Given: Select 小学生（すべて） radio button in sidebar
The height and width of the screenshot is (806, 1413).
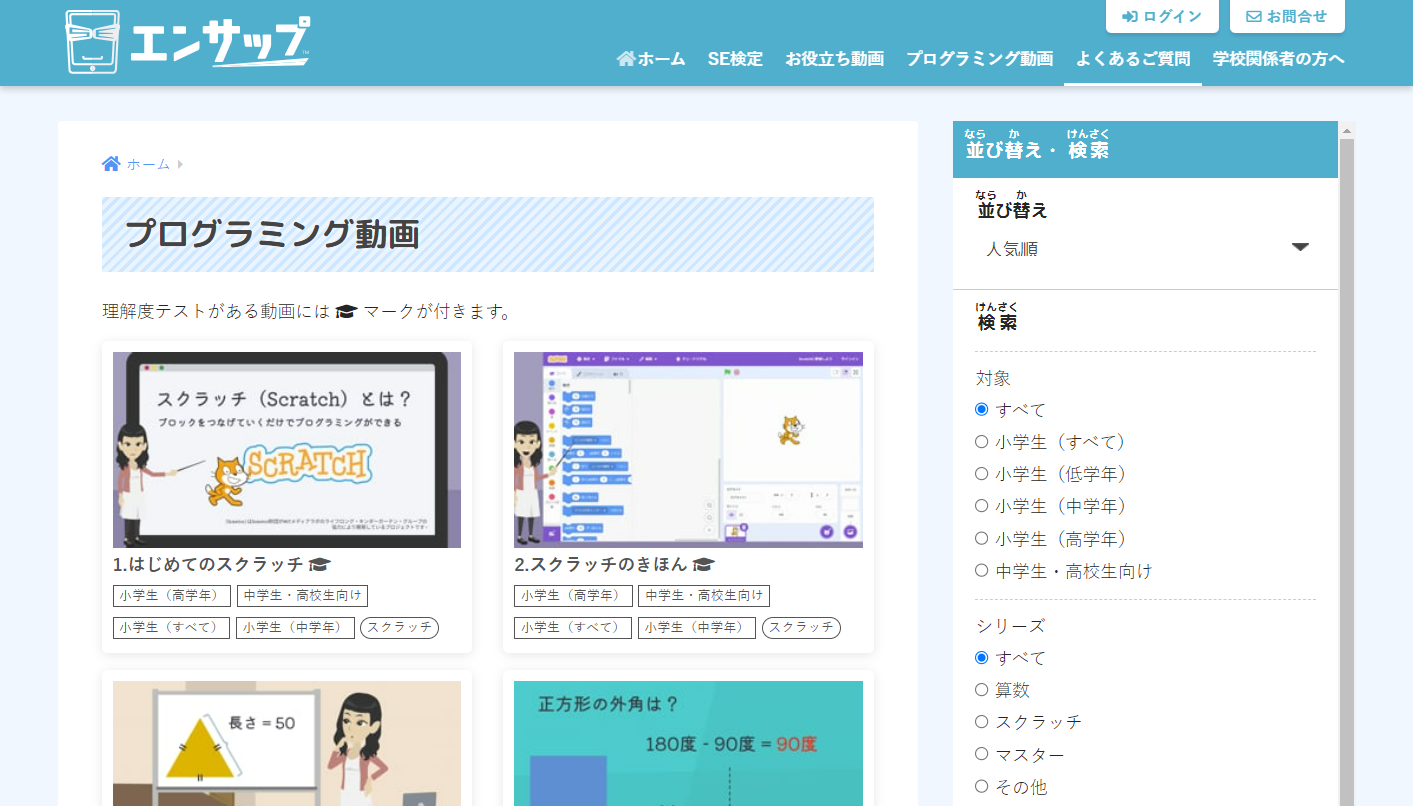Looking at the screenshot, I should click(x=982, y=441).
